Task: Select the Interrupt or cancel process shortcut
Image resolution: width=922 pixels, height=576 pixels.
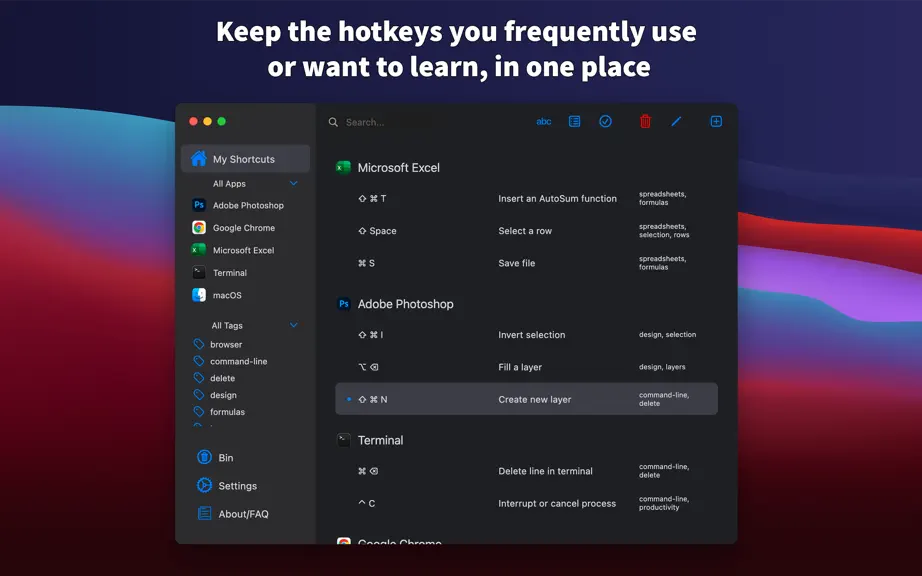Action: 526,504
